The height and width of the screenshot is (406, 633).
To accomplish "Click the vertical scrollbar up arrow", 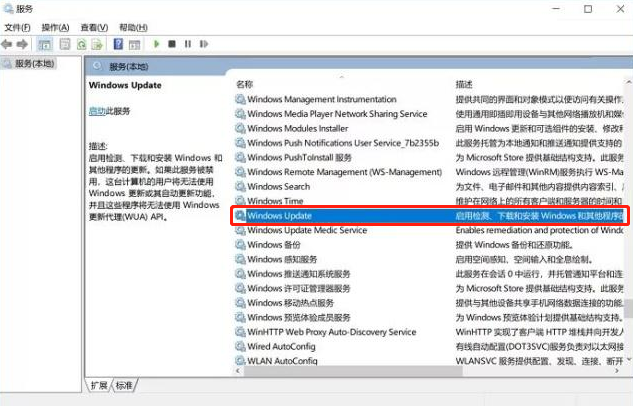I will (x=629, y=82).
